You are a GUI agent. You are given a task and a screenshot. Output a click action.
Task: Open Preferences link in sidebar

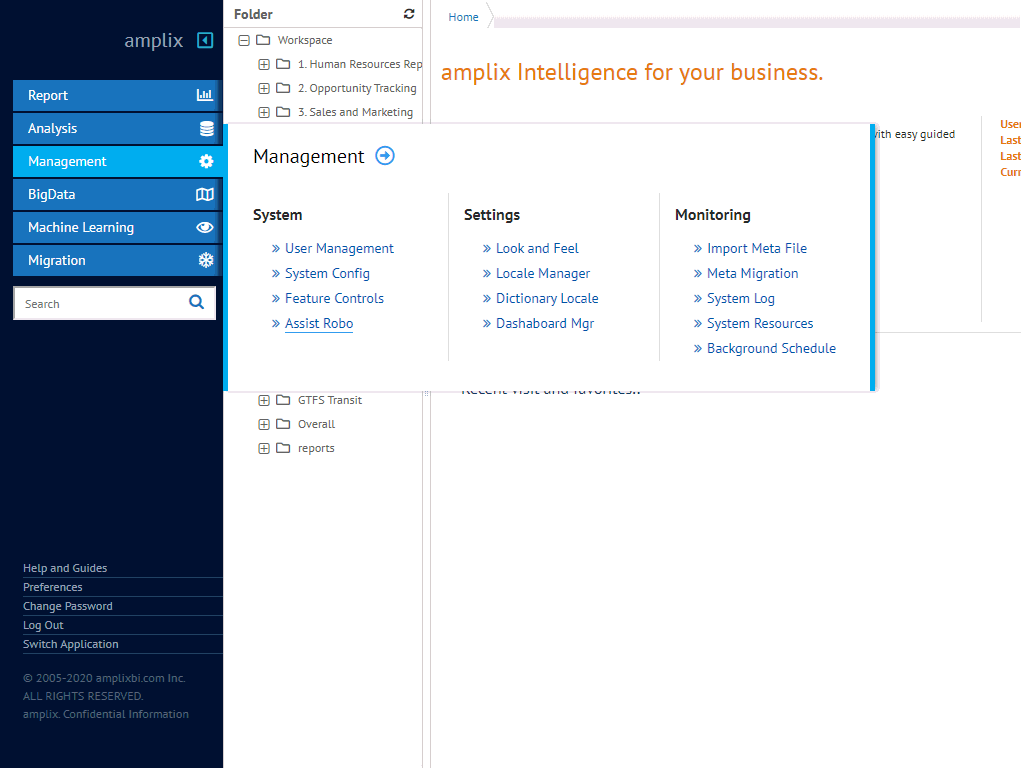pyautogui.click(x=52, y=587)
